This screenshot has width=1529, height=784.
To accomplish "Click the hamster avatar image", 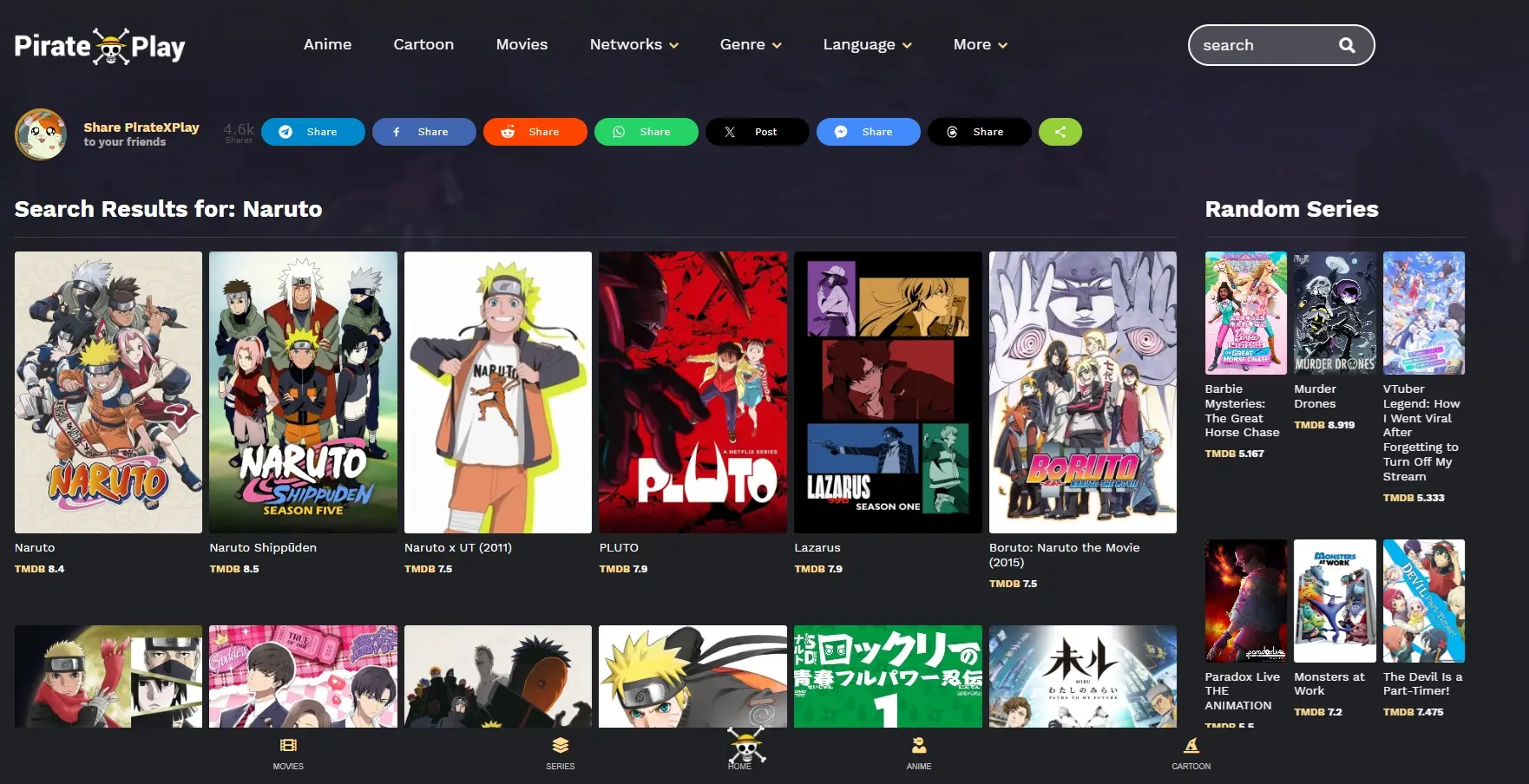I will coord(41,134).
